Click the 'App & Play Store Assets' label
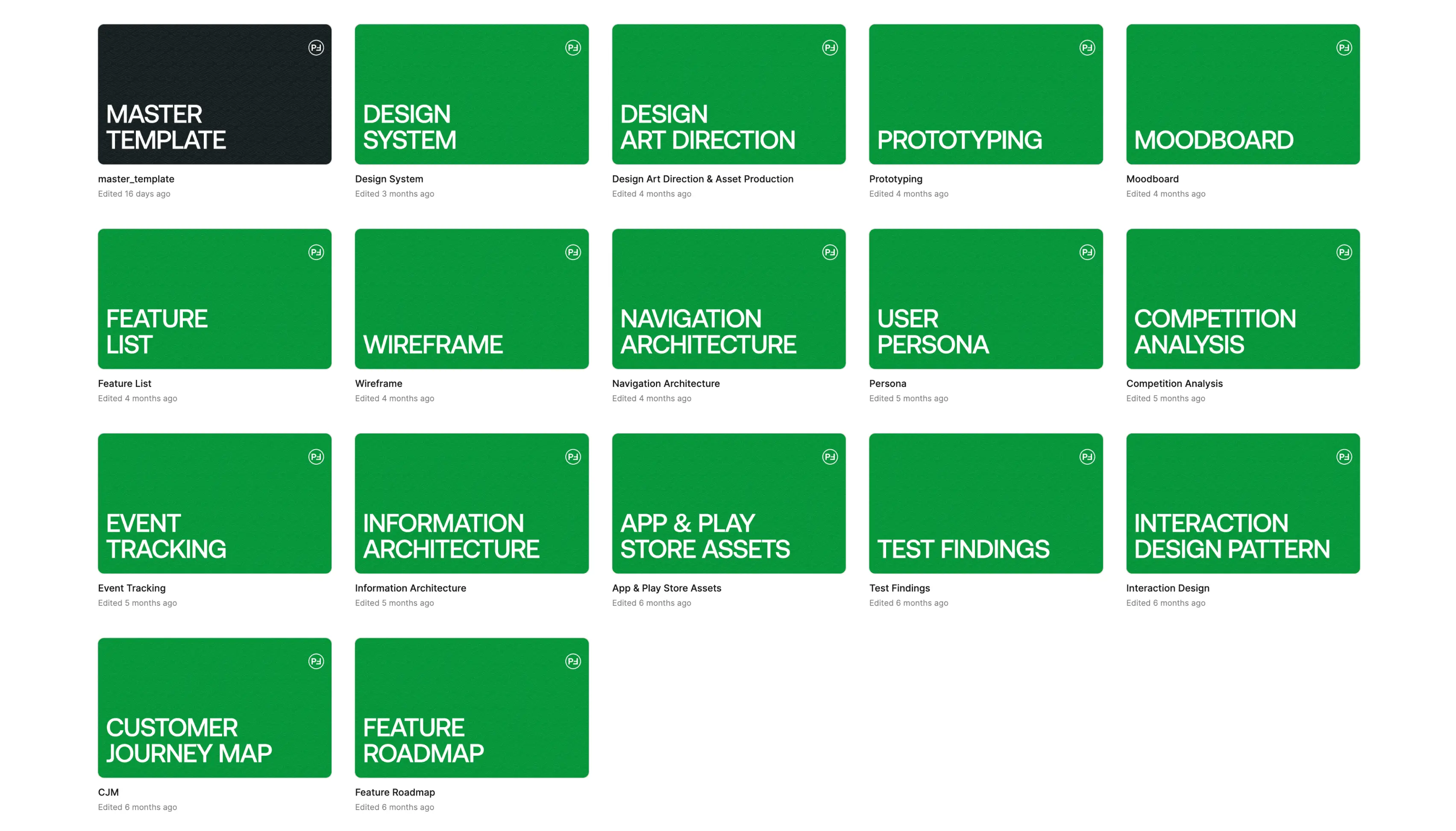This screenshot has width=1456, height=831. point(666,588)
